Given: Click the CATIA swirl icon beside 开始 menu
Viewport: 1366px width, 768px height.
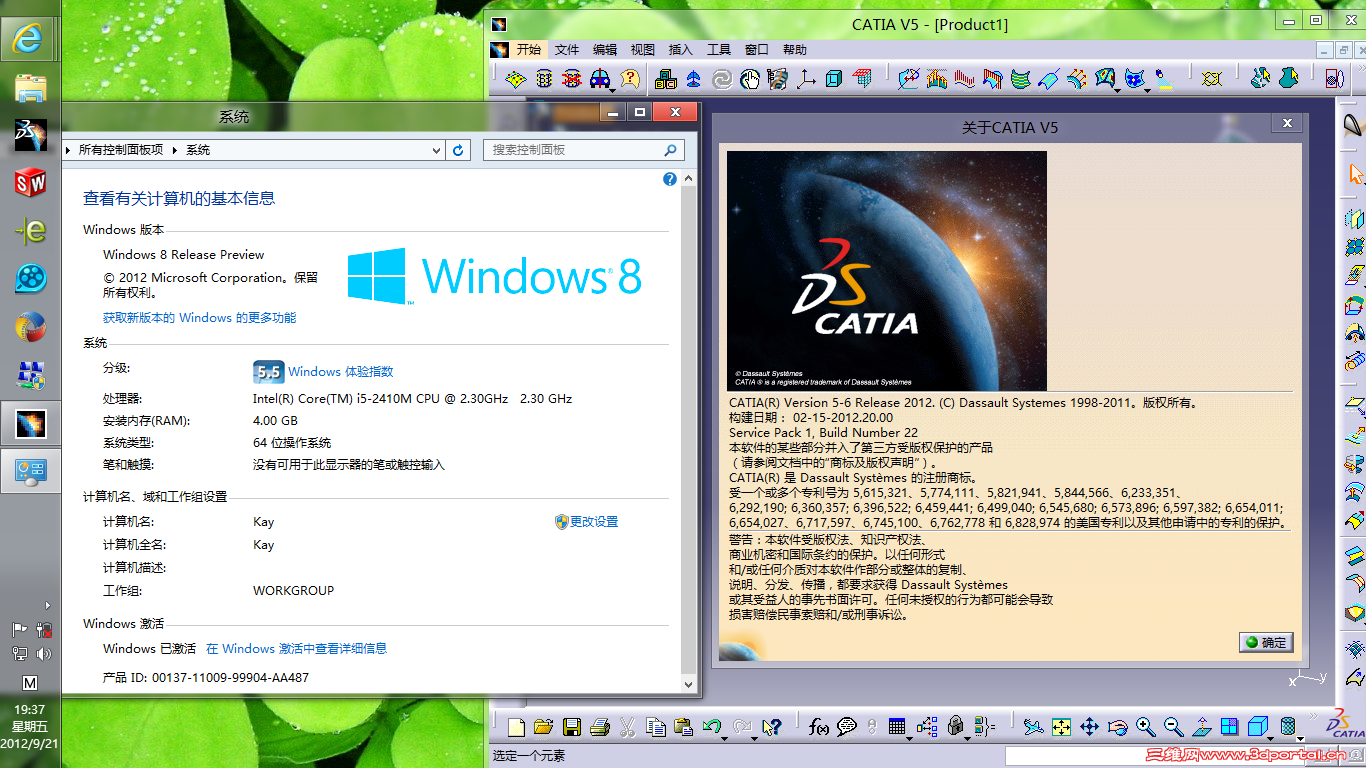Looking at the screenshot, I should tap(500, 50).
